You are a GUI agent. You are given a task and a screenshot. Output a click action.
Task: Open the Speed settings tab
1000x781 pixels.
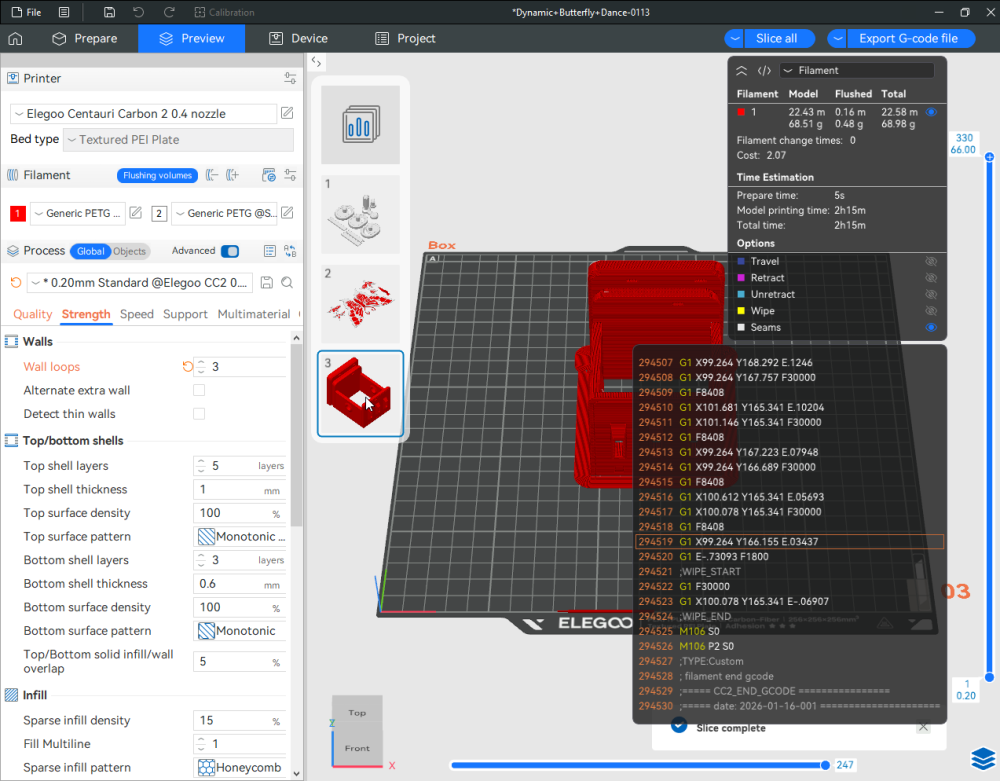[137, 314]
